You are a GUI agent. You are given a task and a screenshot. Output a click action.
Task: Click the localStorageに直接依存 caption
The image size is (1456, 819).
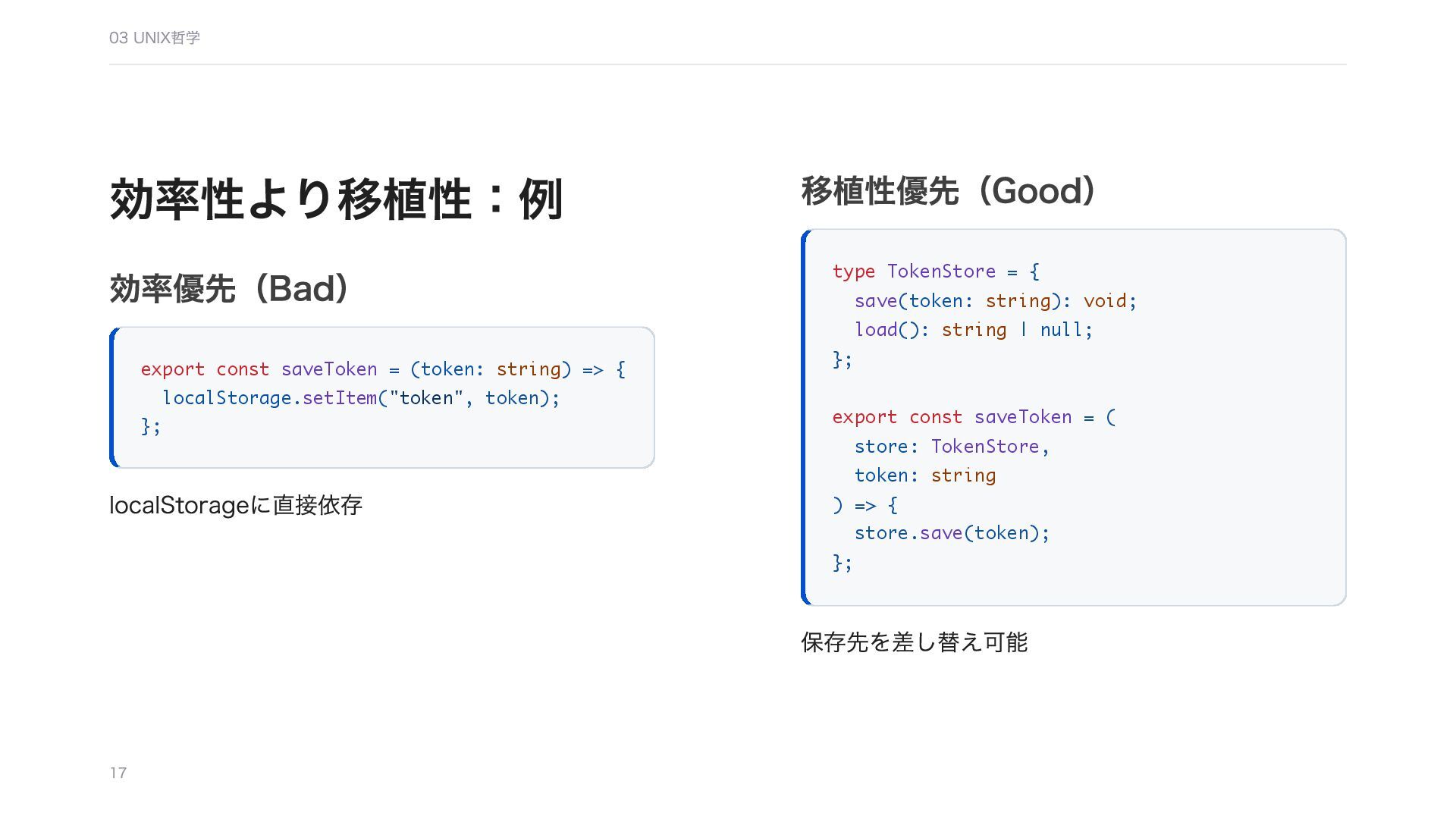(x=236, y=505)
